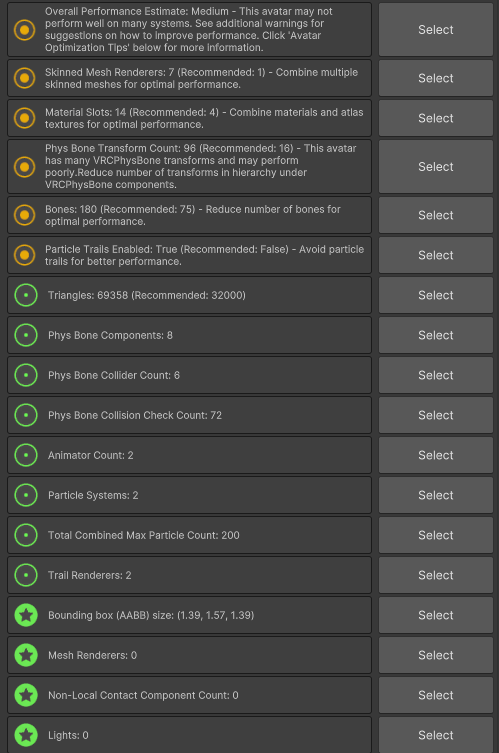Click the green icon next to Phys Bone Components
This screenshot has width=499, height=753.
click(x=26, y=335)
